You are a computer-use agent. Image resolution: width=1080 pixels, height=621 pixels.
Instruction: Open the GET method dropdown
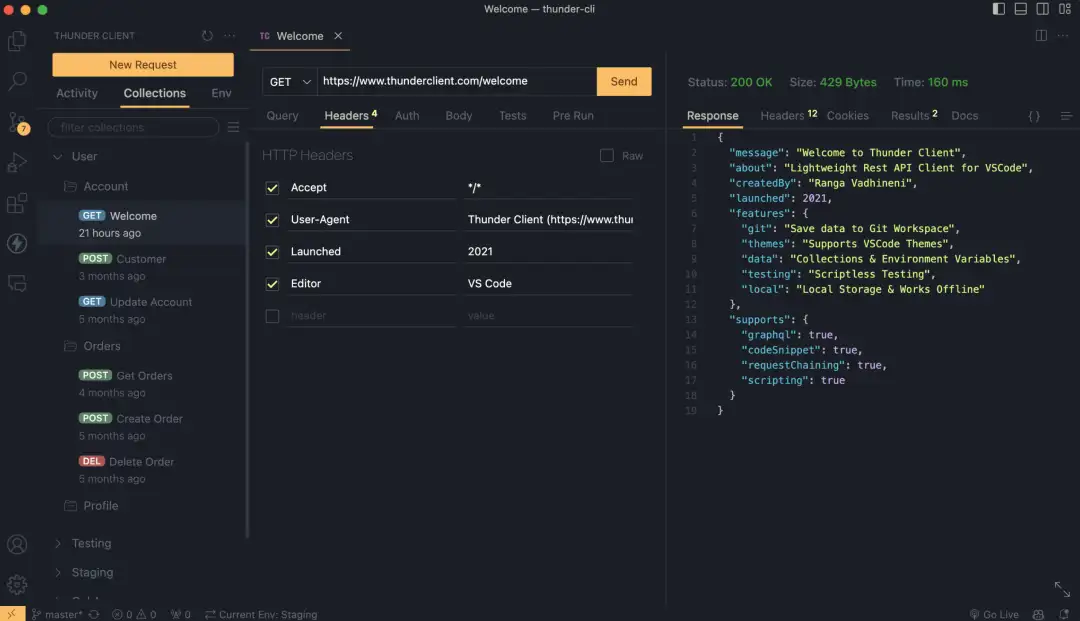pyautogui.click(x=290, y=82)
